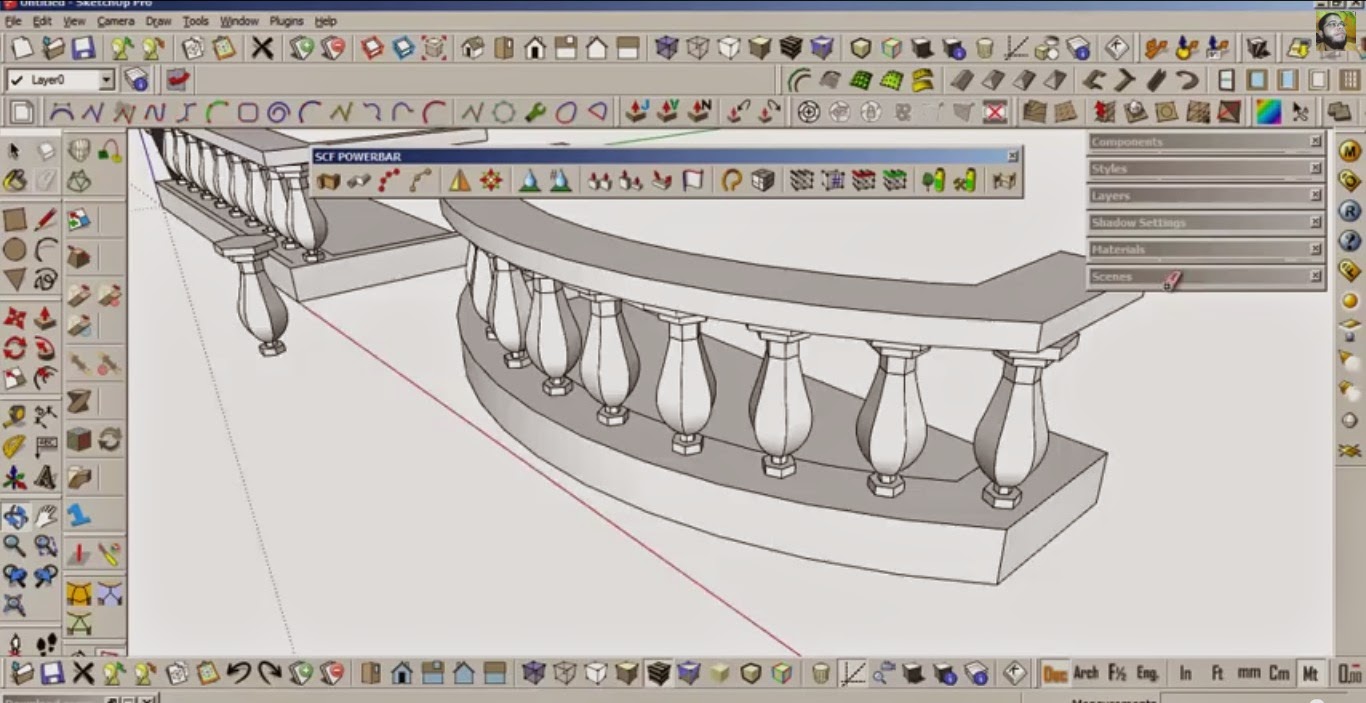
Task: Choose the Zoom magnifier tool
Action: pyautogui.click(x=14, y=546)
